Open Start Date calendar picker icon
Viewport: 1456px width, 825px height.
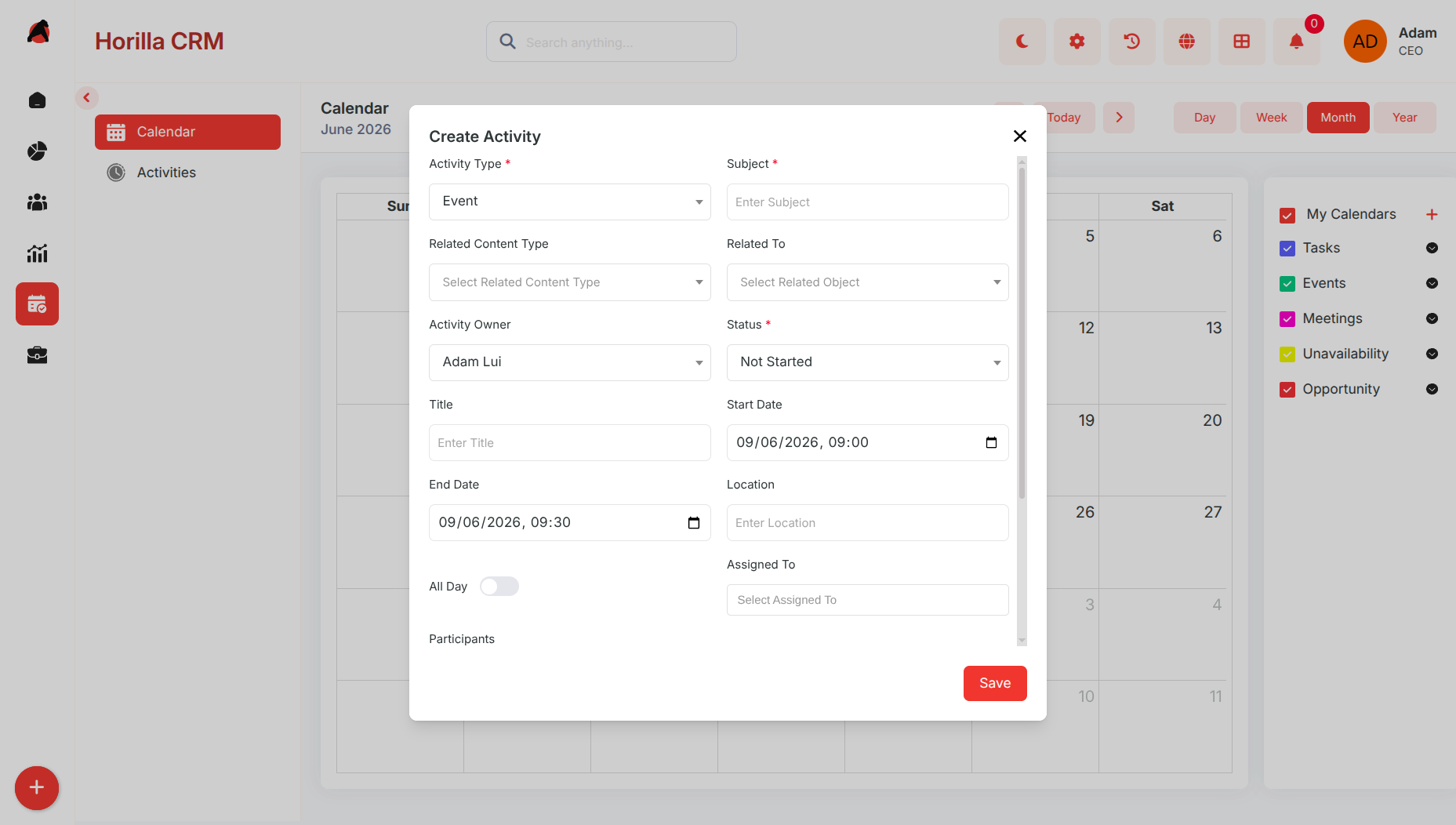click(x=991, y=443)
